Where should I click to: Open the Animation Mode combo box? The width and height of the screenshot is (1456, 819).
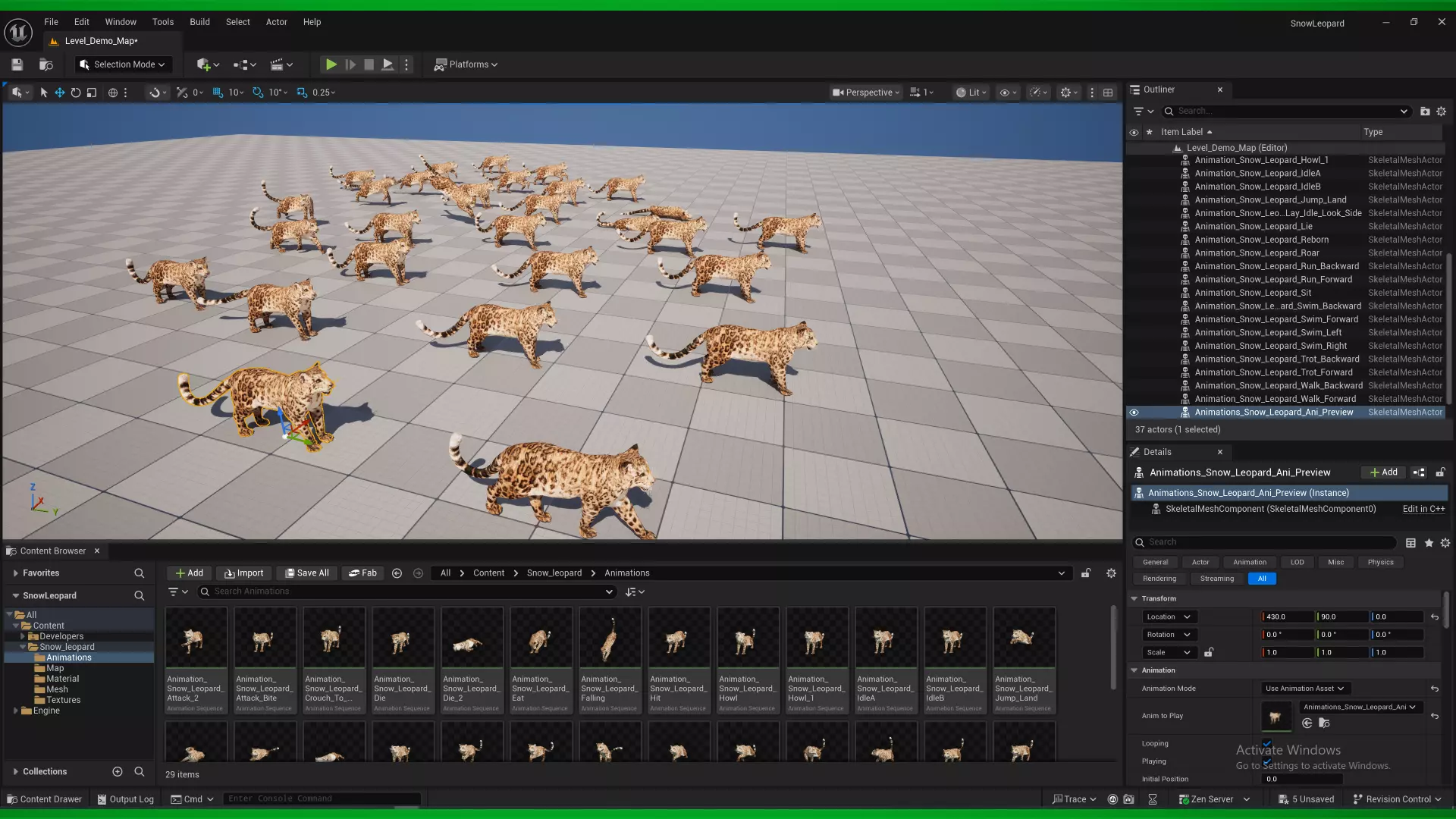[x=1304, y=689]
